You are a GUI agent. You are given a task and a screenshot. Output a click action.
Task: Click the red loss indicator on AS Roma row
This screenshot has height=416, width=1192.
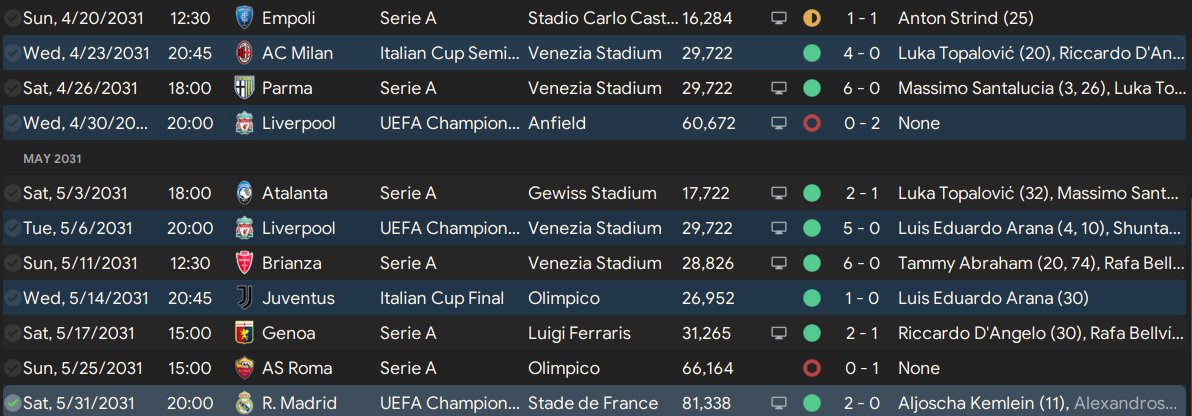pos(812,368)
